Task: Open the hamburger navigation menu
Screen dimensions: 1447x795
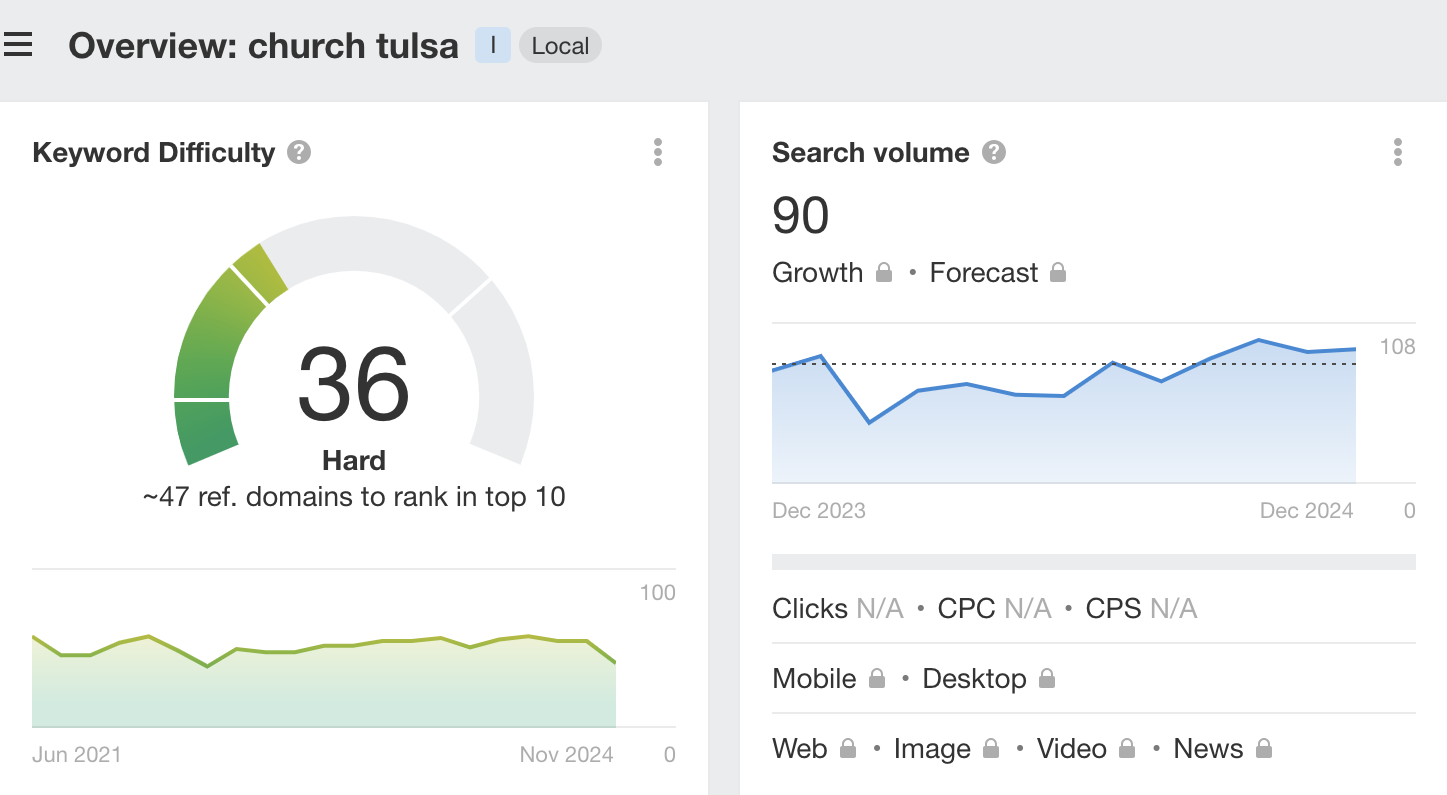Action: (x=19, y=45)
